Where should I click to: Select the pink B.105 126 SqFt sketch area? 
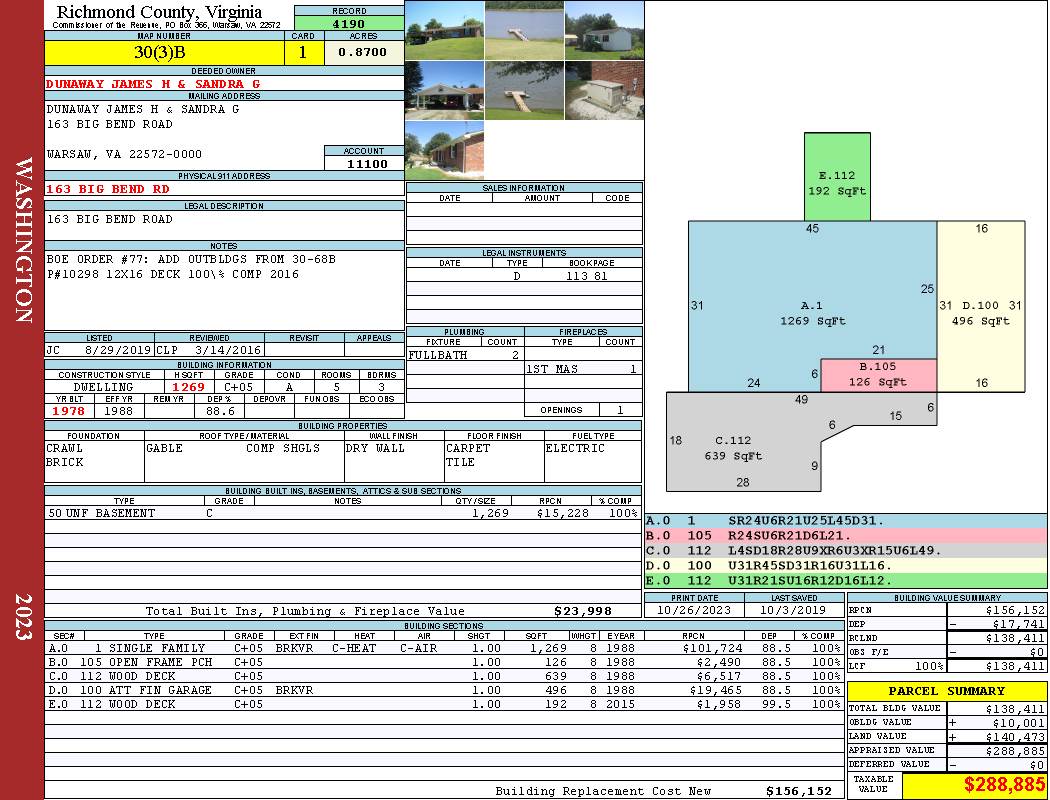[878, 375]
